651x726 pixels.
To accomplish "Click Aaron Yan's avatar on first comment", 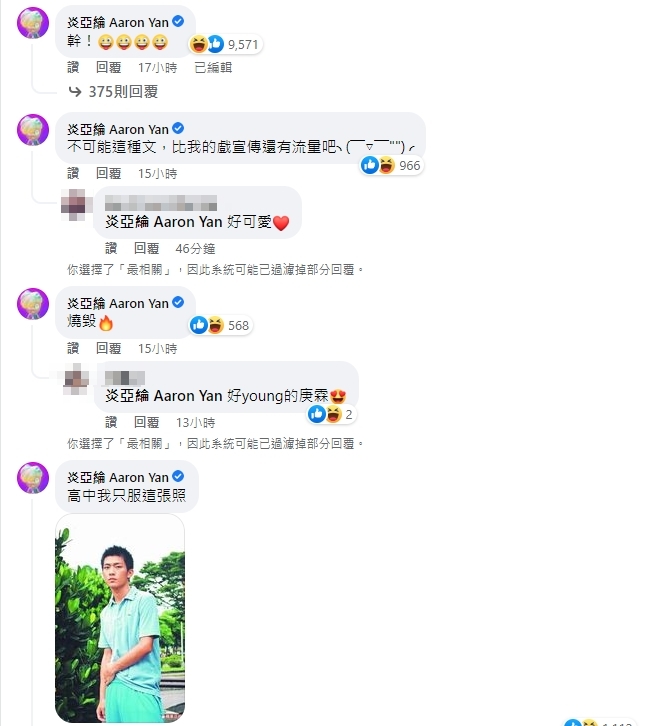I will (33, 23).
